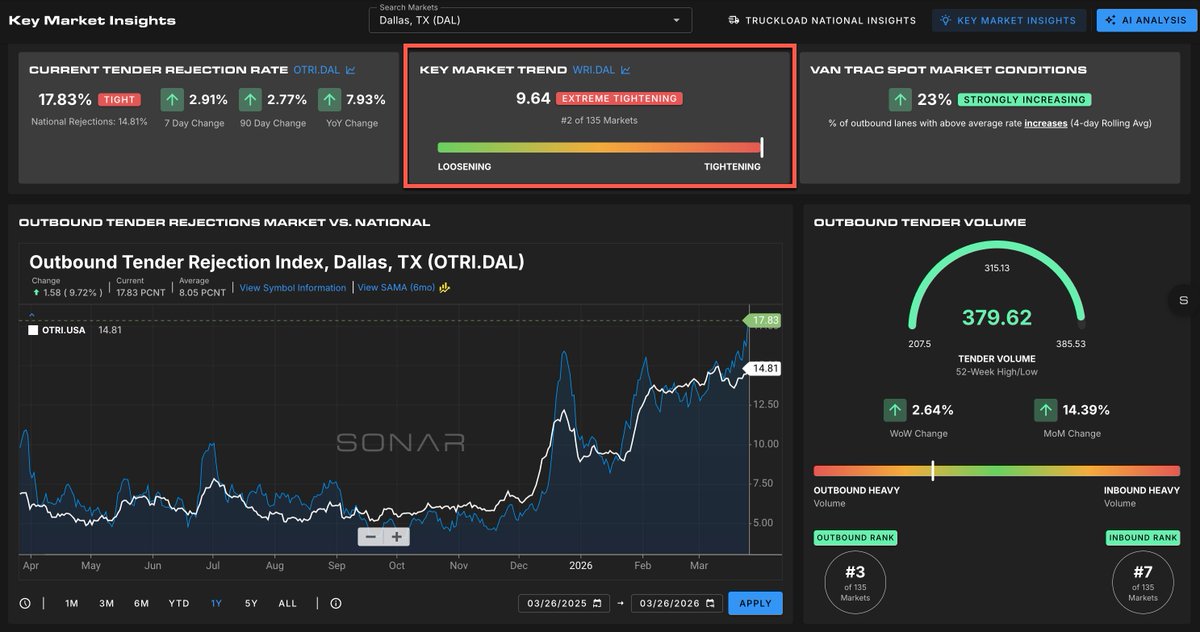The image size is (1200, 632).
Task: Click the OUTBOUND RANK label
Action: pyautogui.click(x=855, y=538)
